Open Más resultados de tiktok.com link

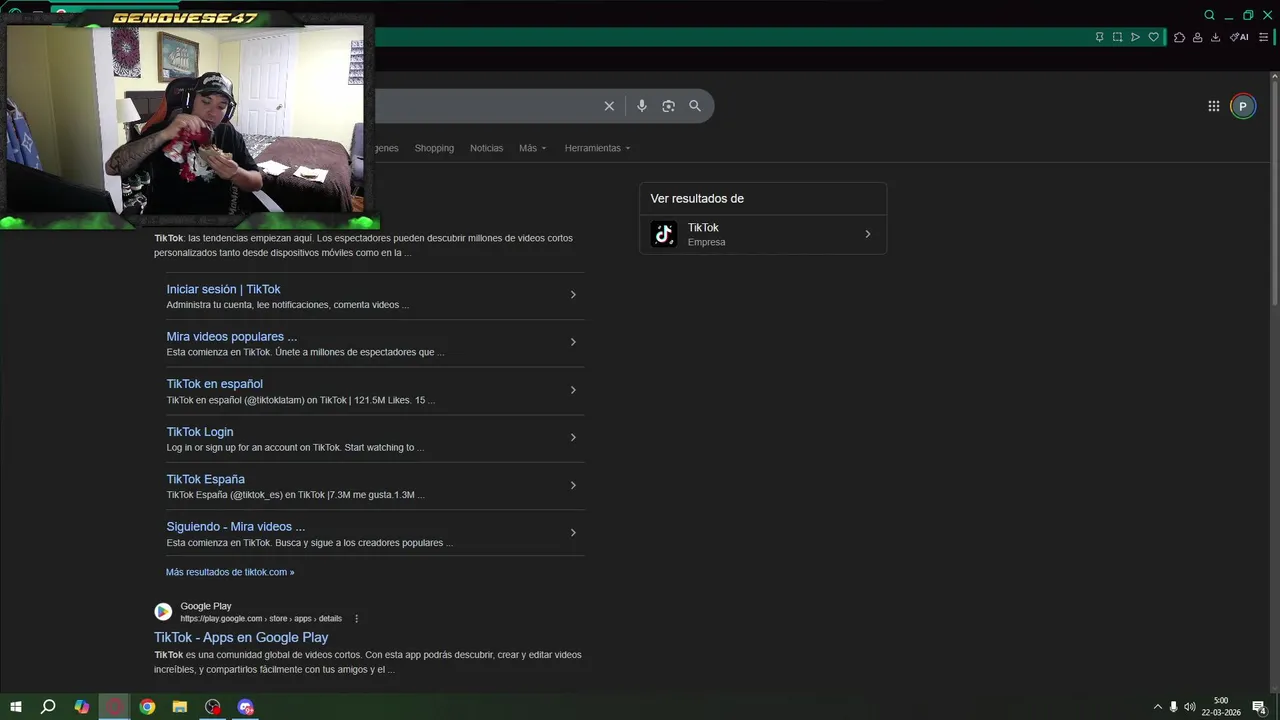230,572
